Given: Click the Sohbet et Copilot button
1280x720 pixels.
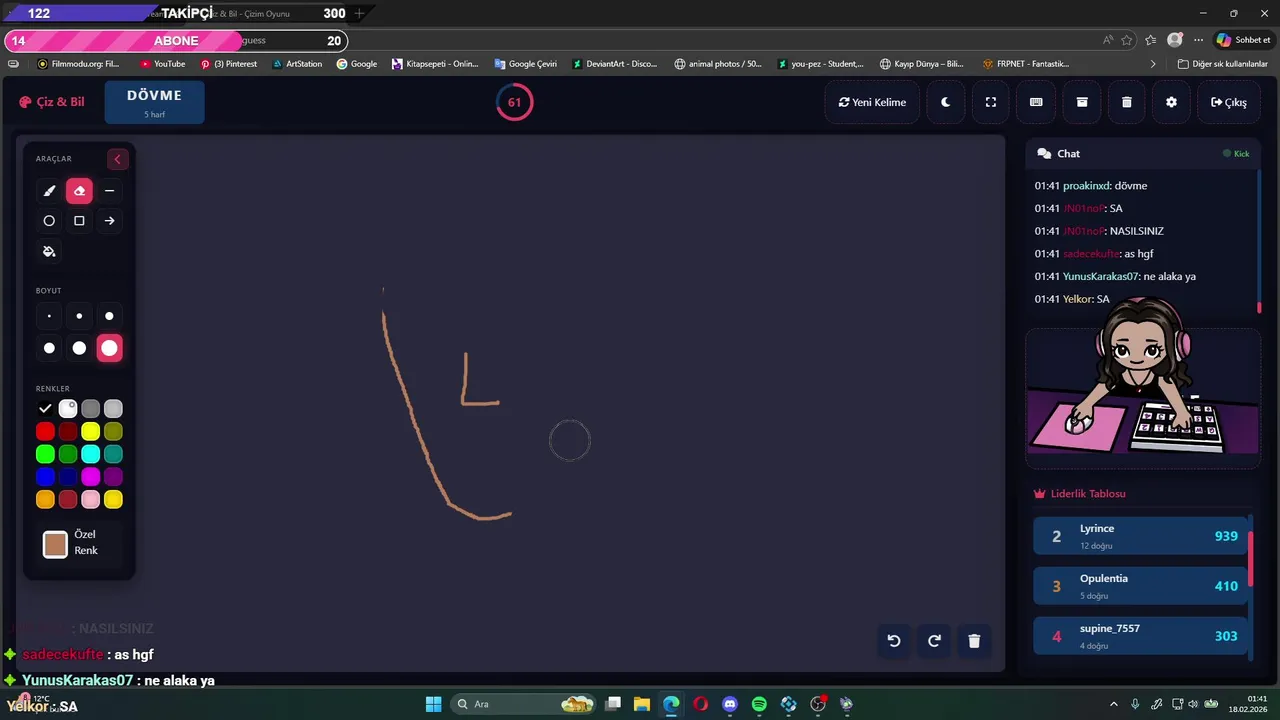Looking at the screenshot, I should tap(1243, 40).
